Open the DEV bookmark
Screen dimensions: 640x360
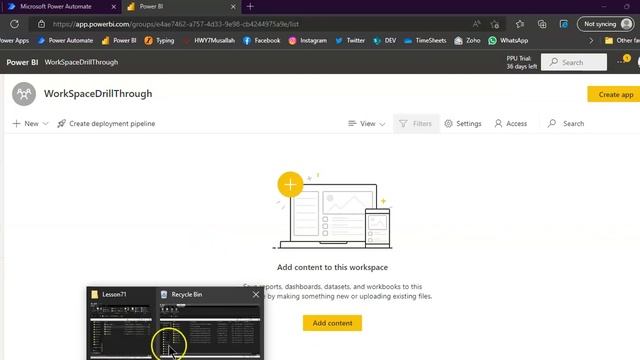tap(384, 40)
